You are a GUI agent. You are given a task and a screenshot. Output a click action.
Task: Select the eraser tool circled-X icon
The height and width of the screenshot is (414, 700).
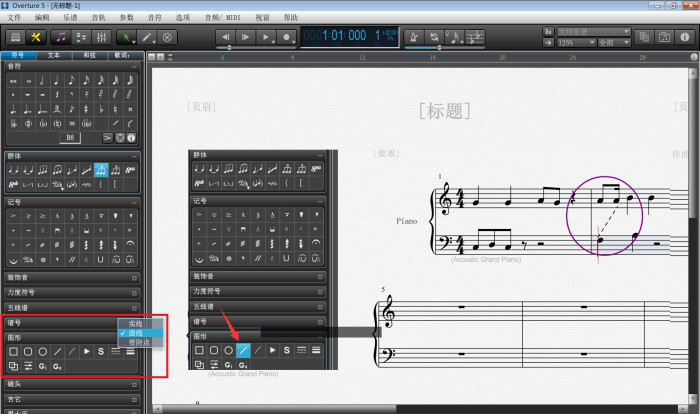tap(167, 37)
